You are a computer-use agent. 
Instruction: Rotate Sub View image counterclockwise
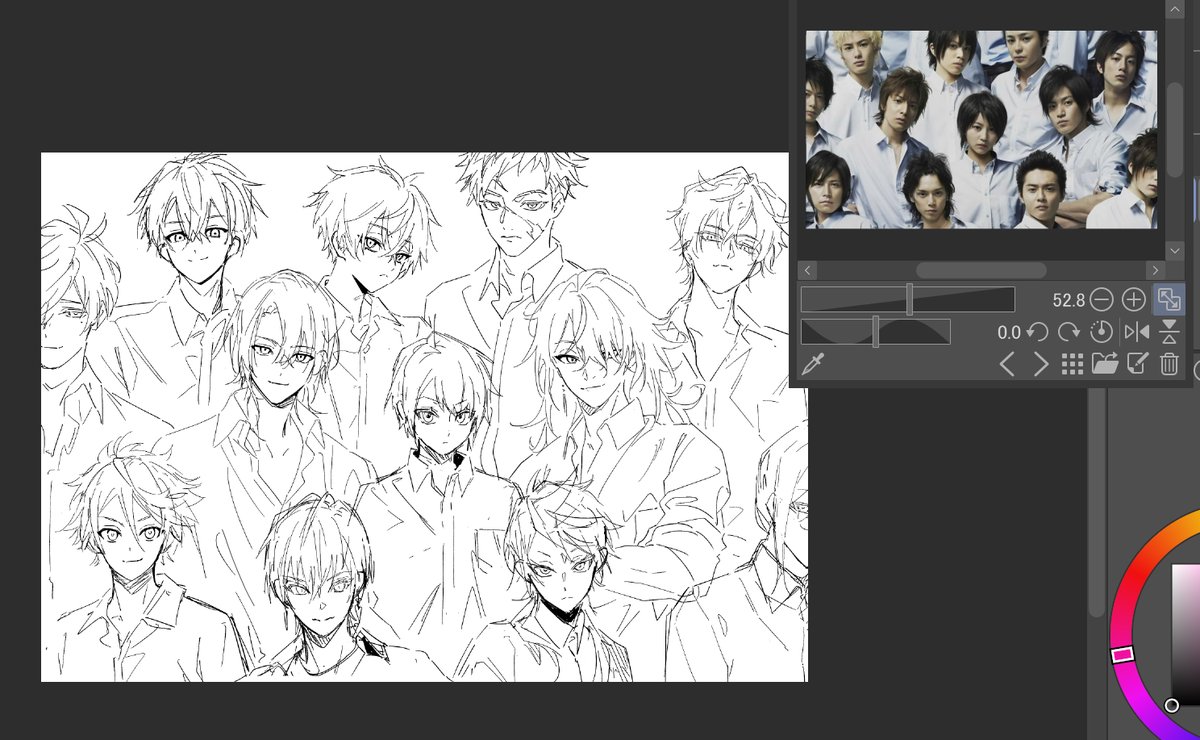1037,332
